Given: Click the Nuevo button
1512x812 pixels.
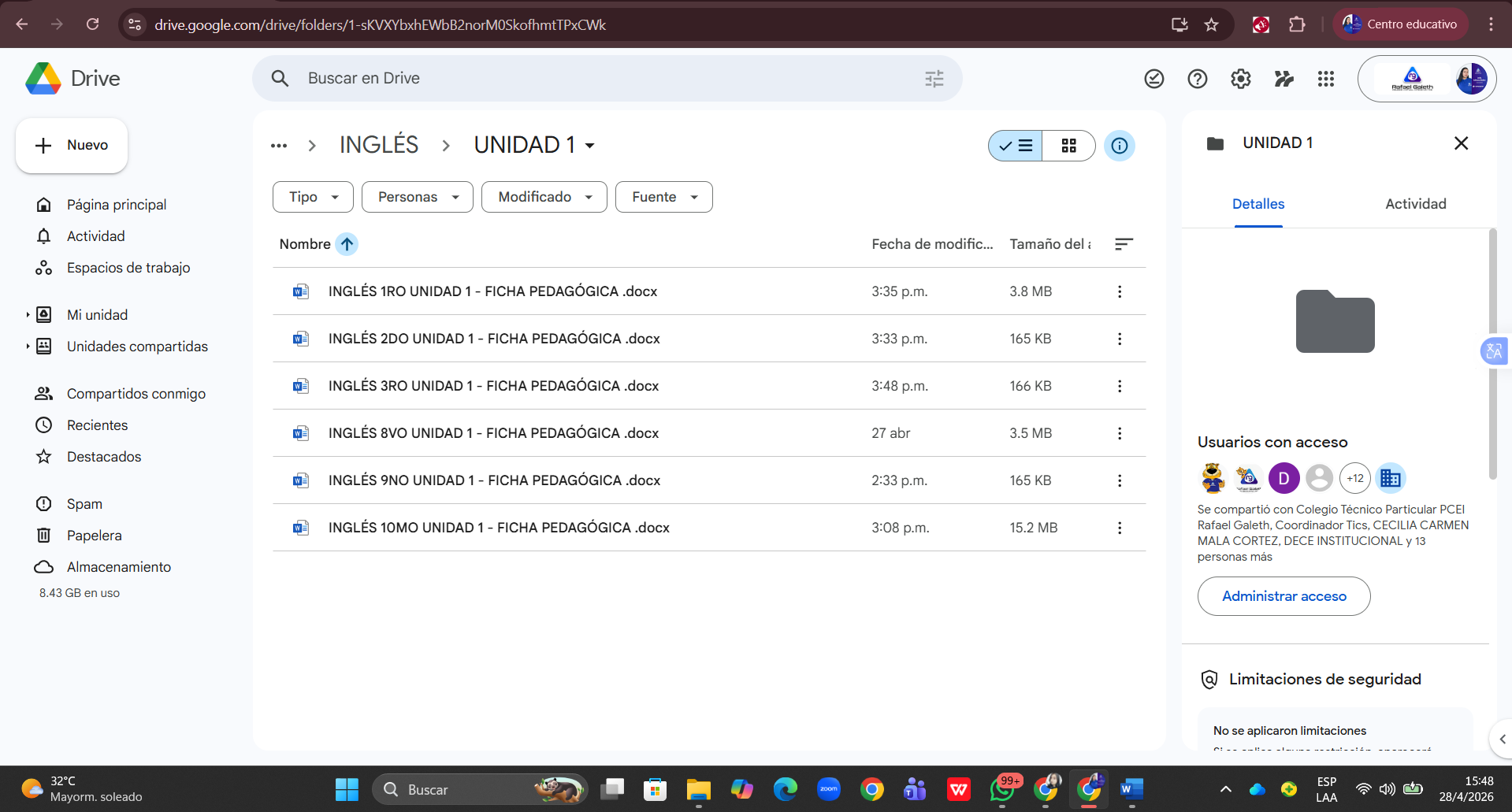Looking at the screenshot, I should (x=72, y=146).
